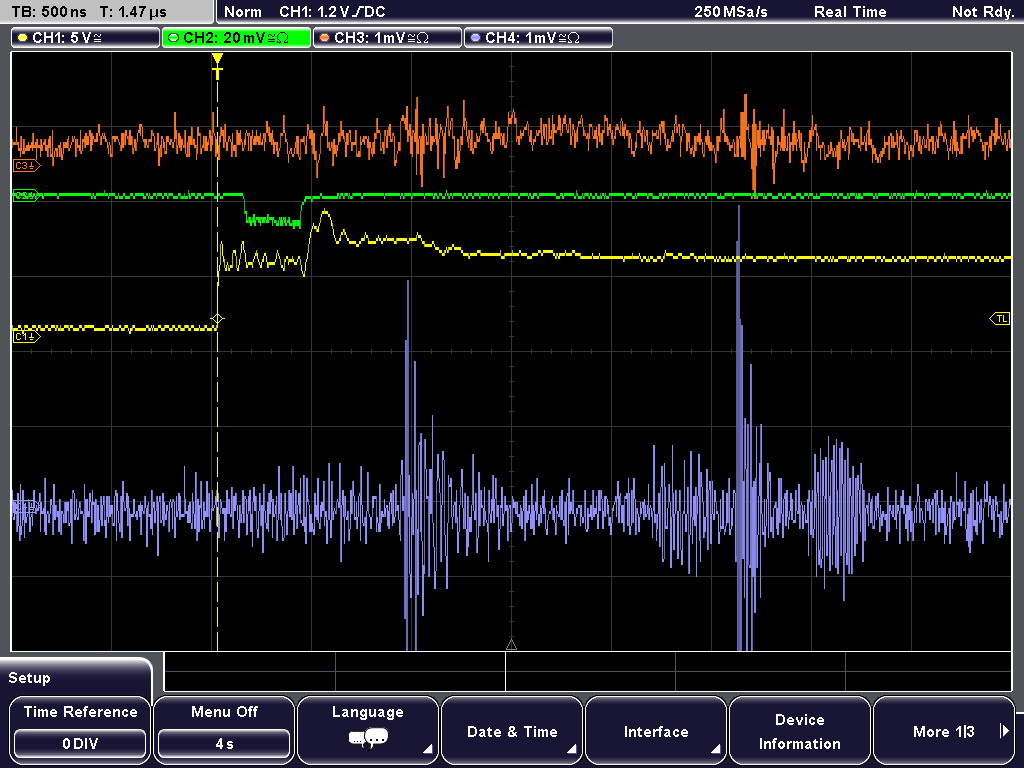Click the TL trigger level marker

(1000, 319)
